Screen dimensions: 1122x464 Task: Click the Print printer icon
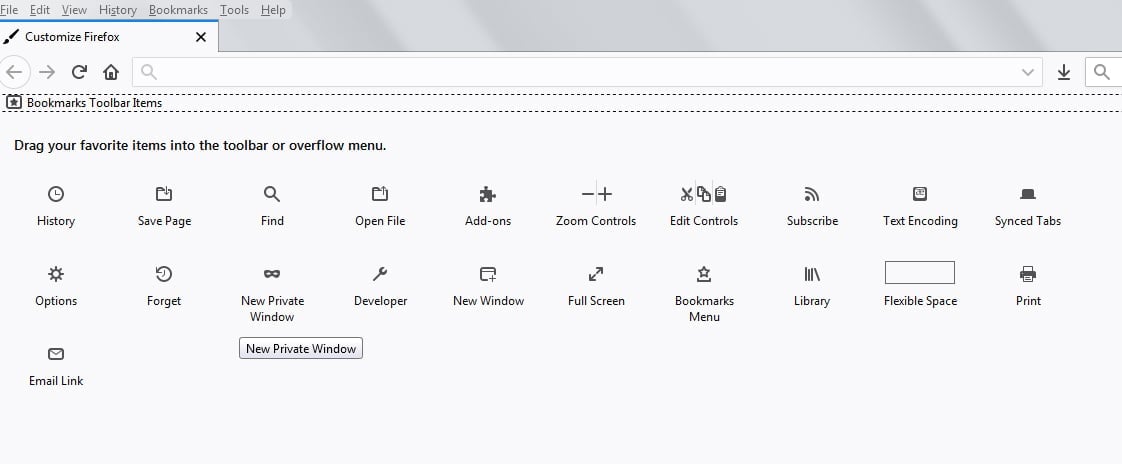[1028, 274]
